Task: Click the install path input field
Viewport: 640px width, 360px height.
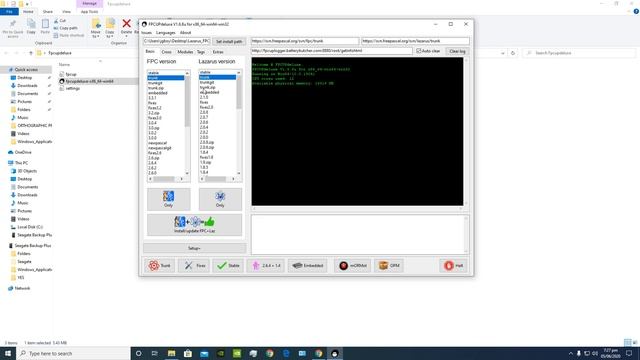Action: click(x=177, y=41)
